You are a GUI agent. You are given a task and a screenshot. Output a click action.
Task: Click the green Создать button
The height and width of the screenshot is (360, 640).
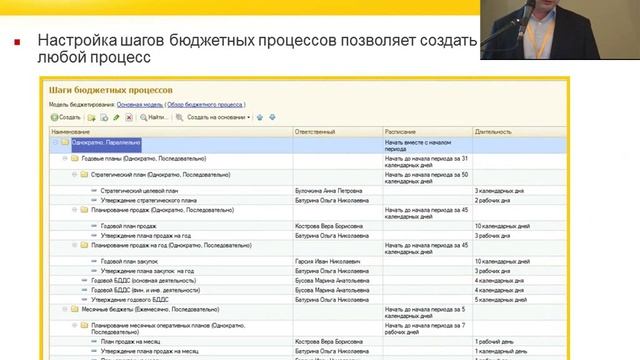pos(66,118)
